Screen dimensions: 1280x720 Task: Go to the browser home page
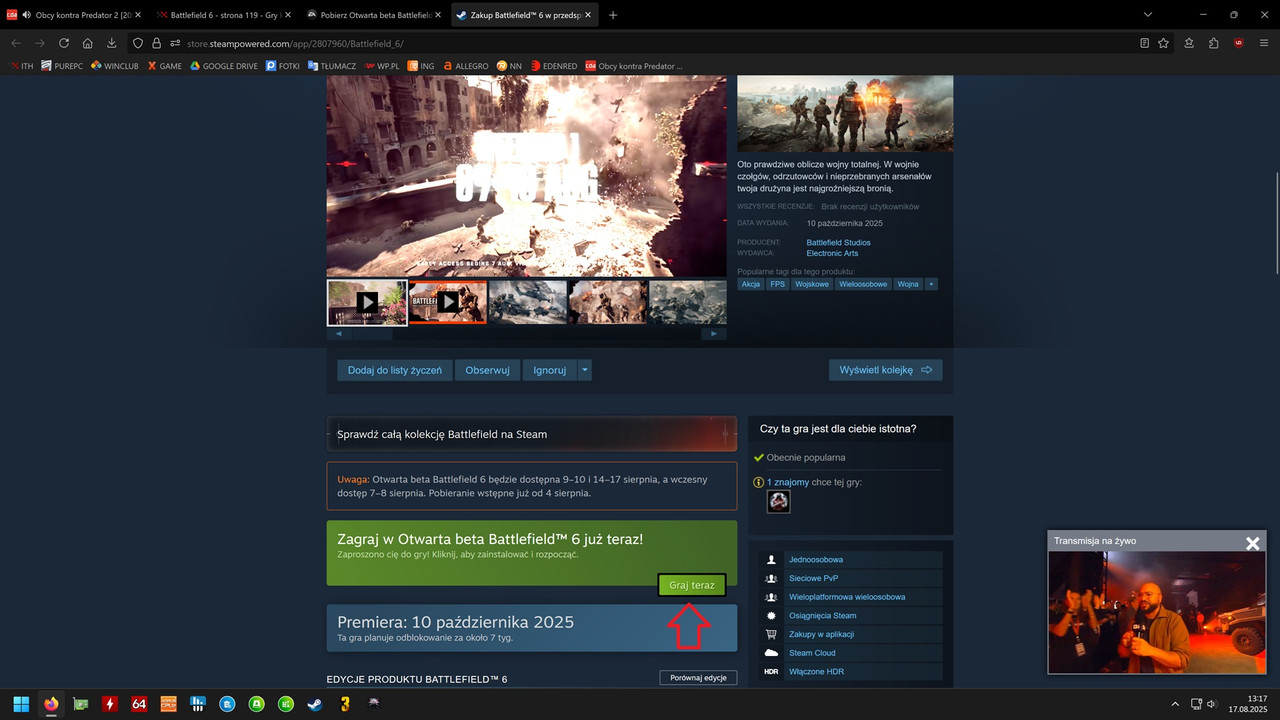(x=88, y=43)
